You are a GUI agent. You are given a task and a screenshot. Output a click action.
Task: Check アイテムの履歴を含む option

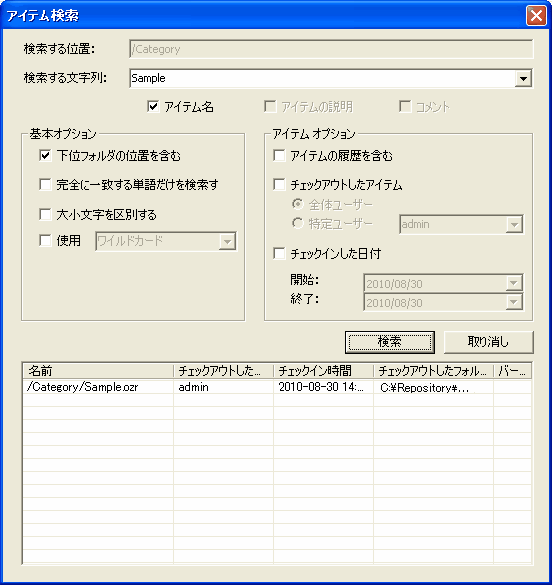coord(279,155)
